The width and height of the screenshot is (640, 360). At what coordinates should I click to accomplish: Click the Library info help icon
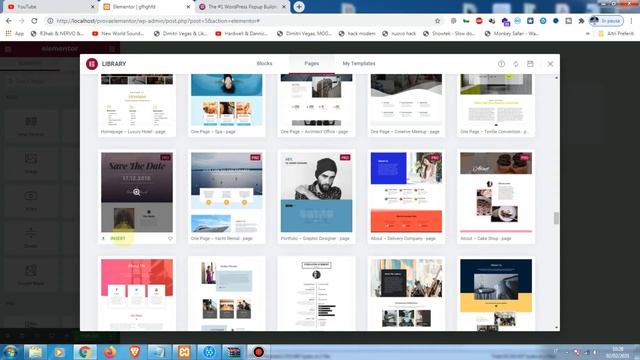[x=501, y=64]
